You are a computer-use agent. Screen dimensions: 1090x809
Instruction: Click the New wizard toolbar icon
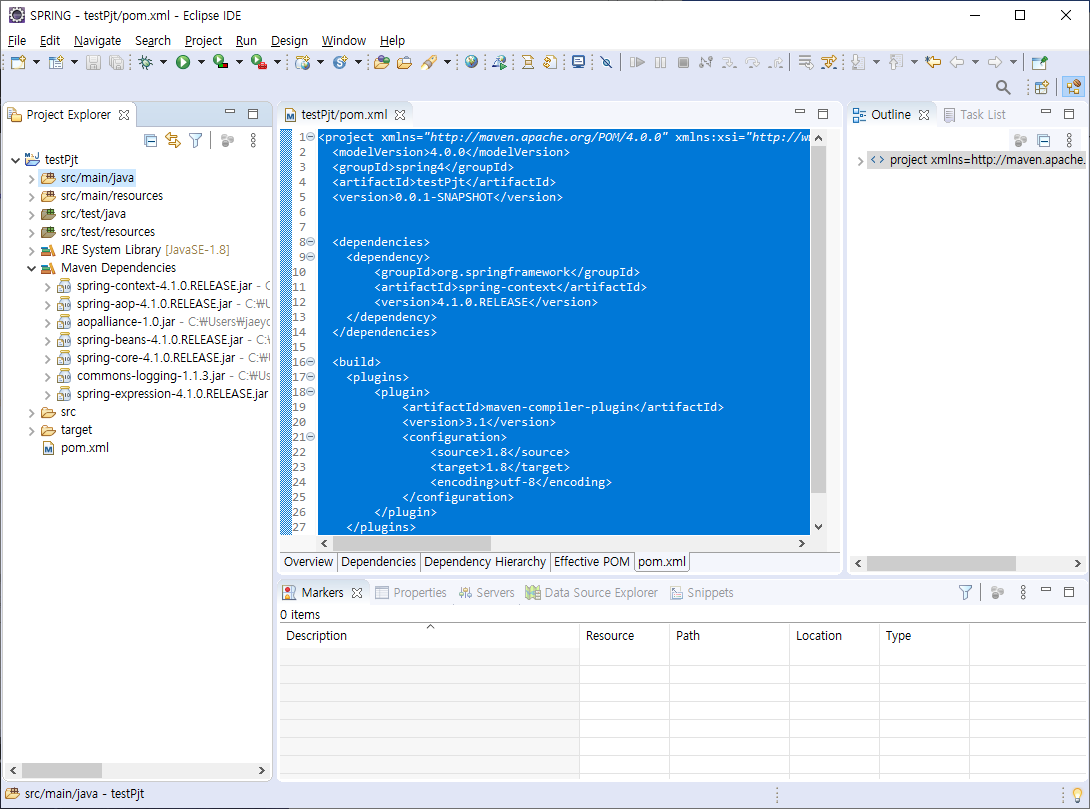(x=18, y=63)
